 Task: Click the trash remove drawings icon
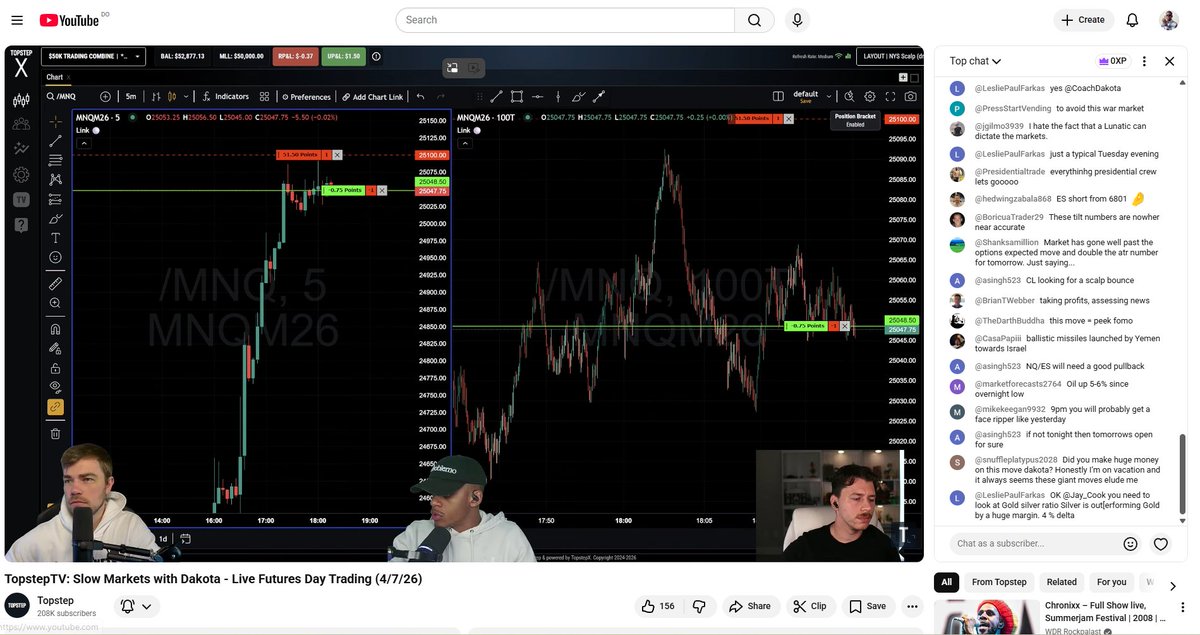click(55, 433)
